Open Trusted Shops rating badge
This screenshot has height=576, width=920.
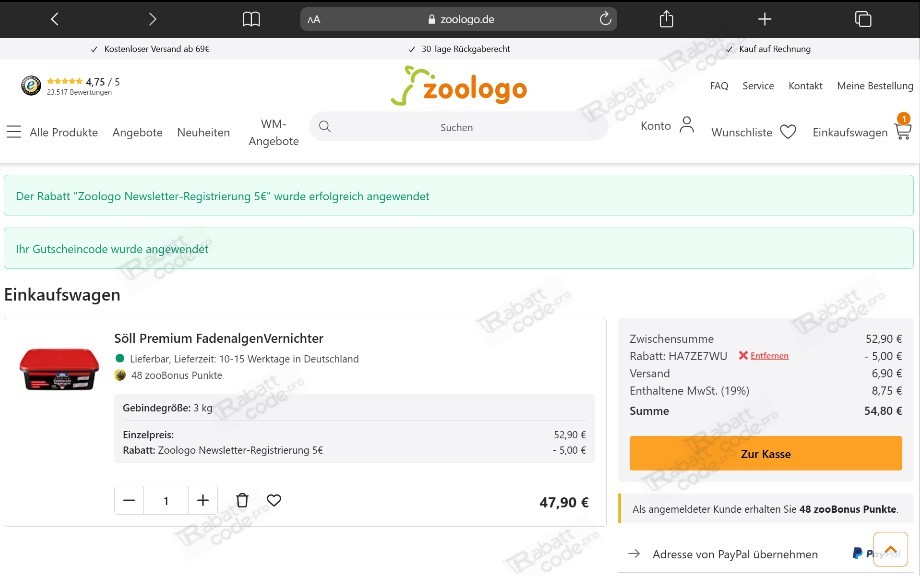31,86
